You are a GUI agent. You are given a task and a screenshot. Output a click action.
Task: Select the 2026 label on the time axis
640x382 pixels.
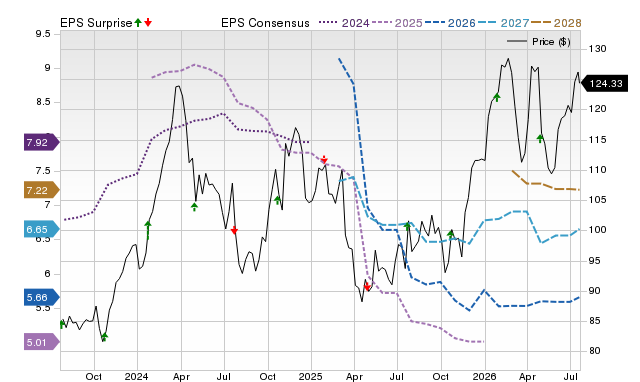click(x=484, y=376)
